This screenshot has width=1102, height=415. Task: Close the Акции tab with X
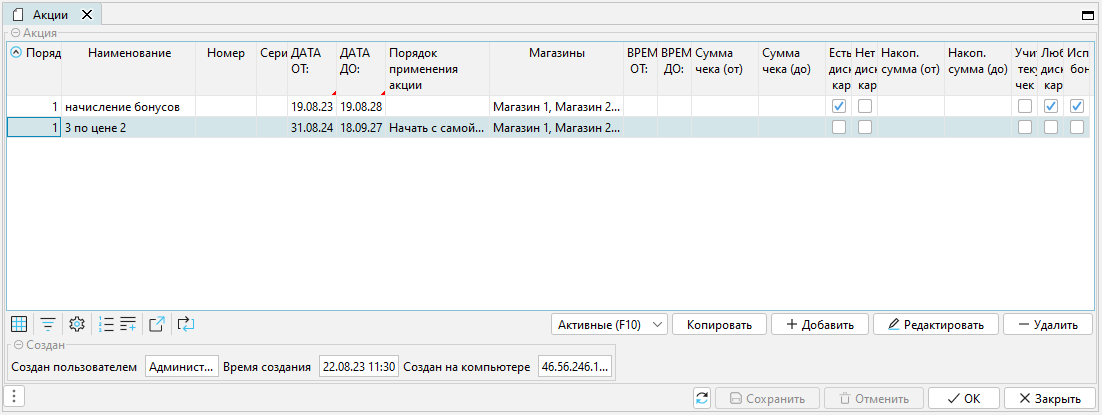click(x=86, y=15)
